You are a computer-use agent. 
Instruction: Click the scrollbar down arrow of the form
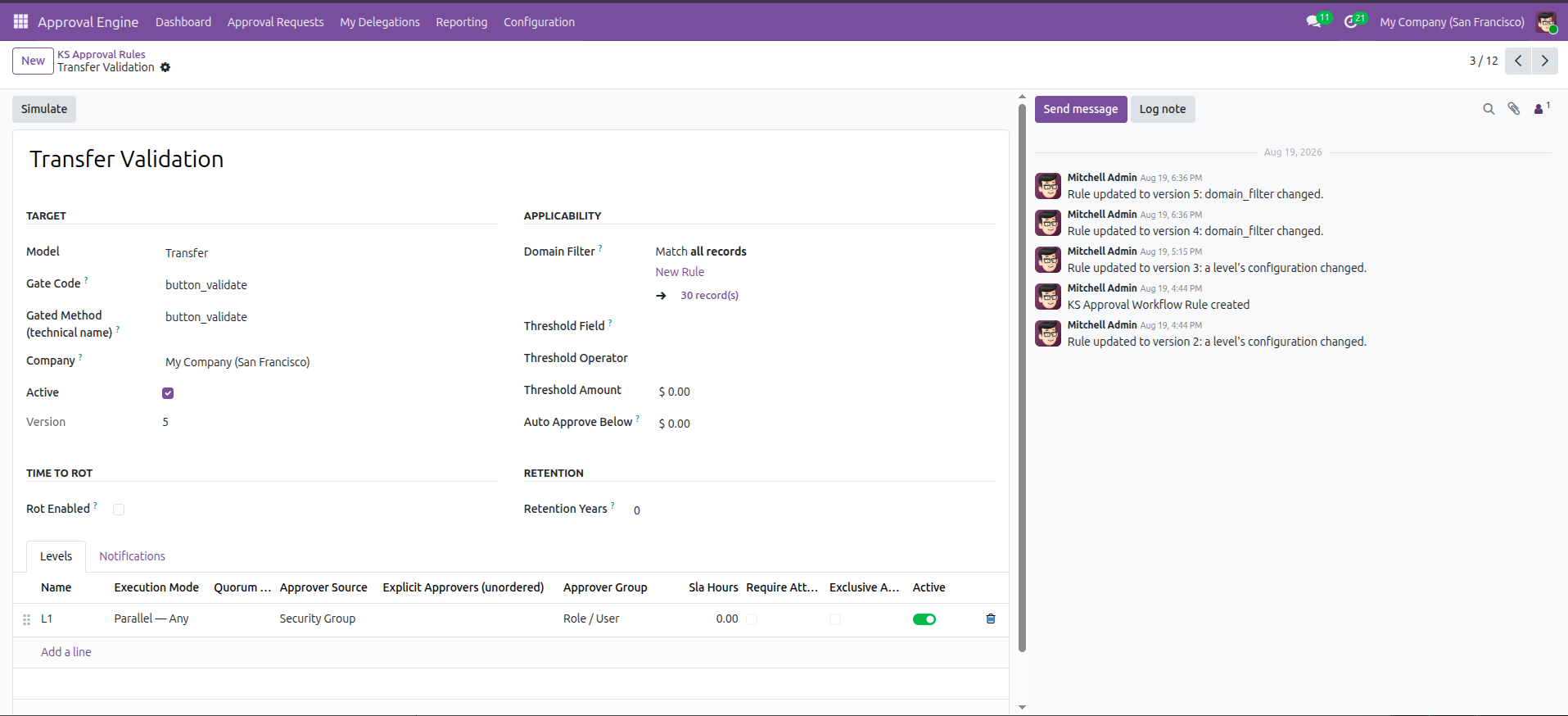click(1022, 707)
